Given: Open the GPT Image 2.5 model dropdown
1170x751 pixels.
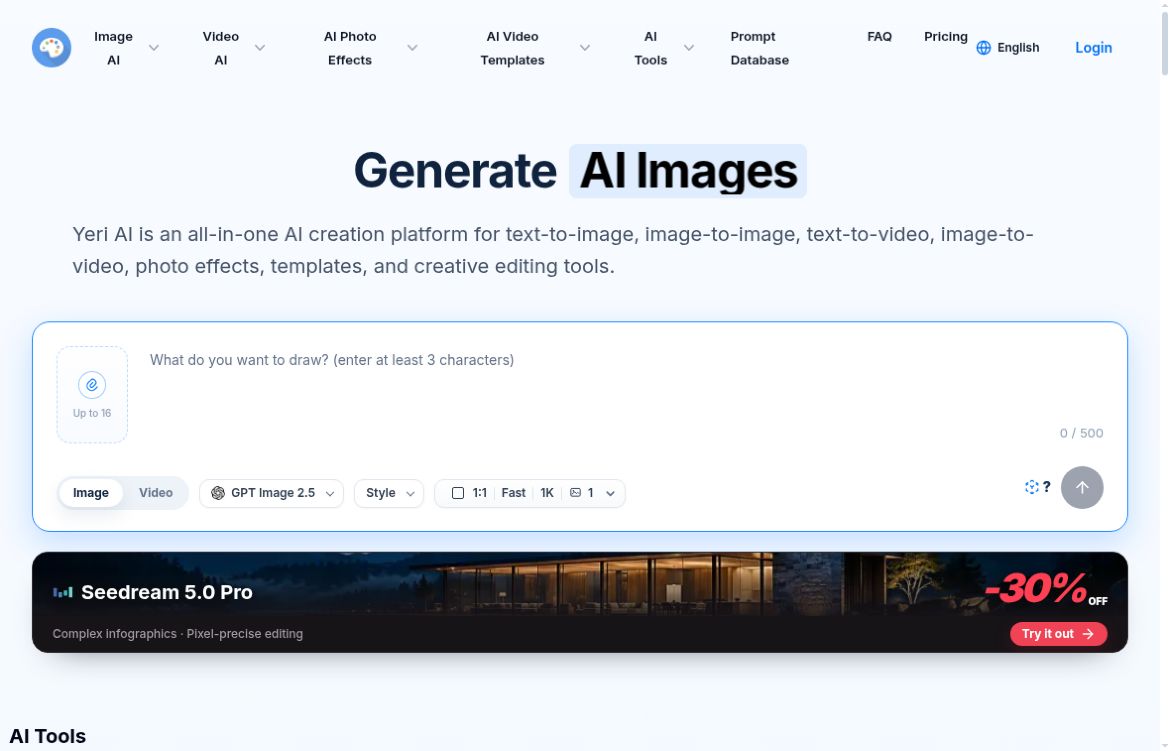Looking at the screenshot, I should pyautogui.click(x=272, y=493).
